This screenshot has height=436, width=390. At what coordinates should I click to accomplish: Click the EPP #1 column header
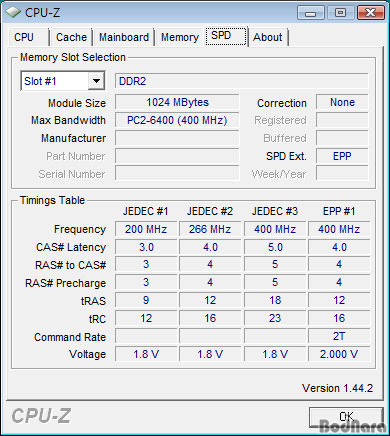(339, 211)
